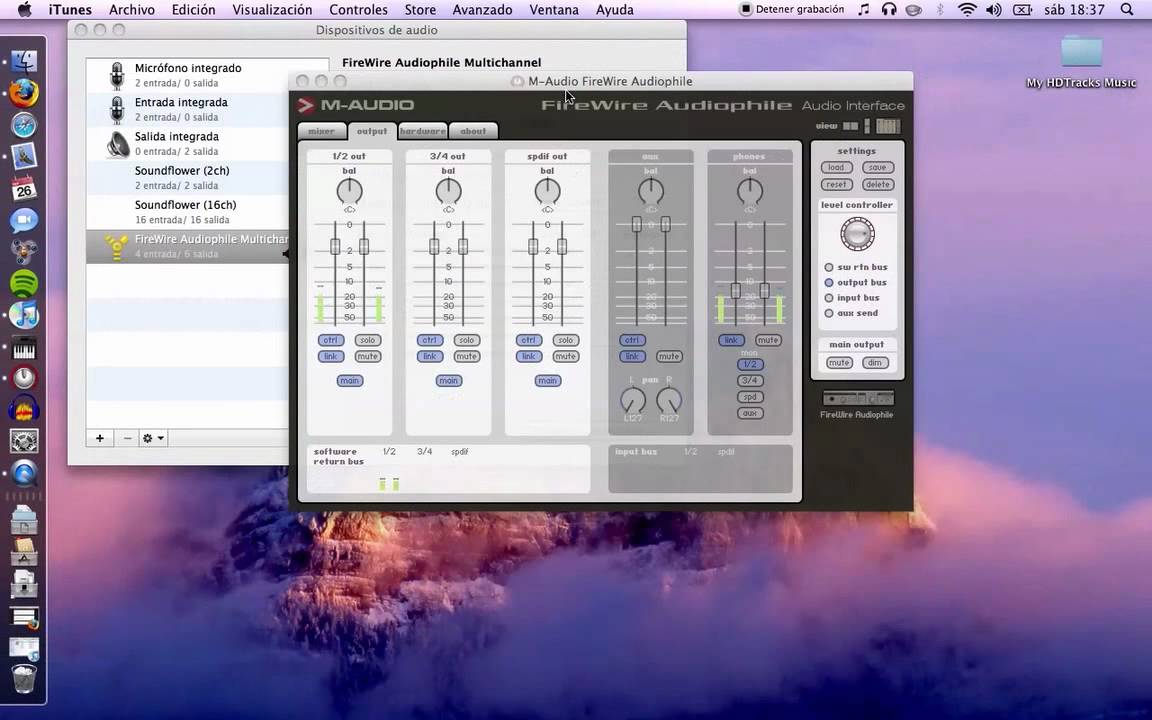
Task: Switch to the mixer tab
Action: (322, 131)
